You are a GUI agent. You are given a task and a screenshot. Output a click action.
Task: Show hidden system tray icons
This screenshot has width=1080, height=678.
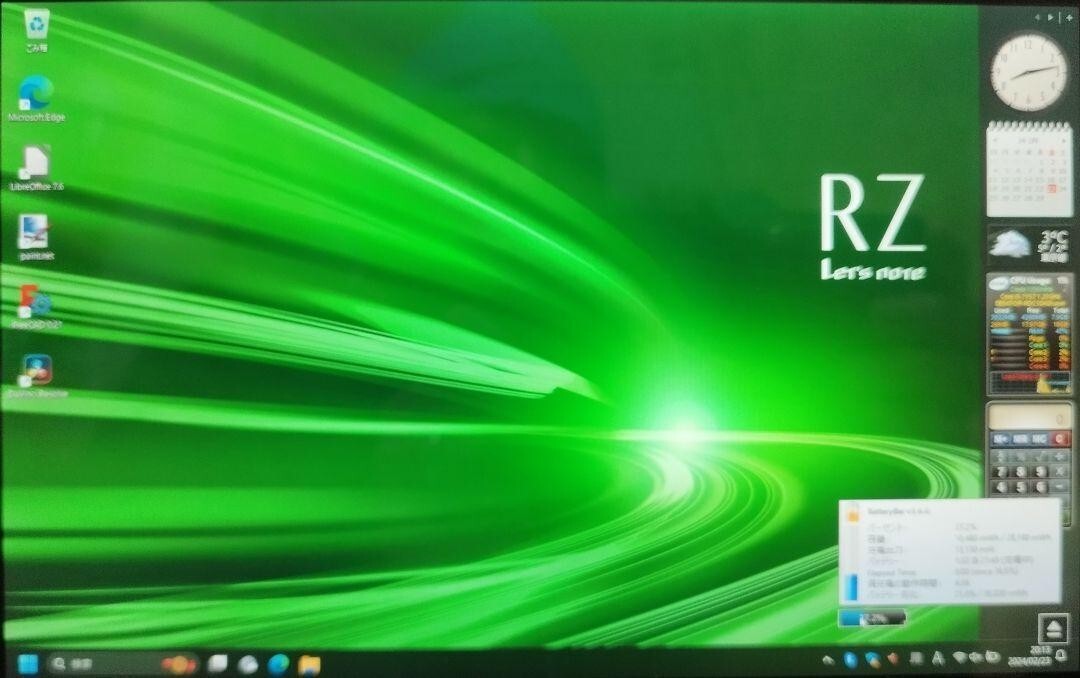tap(828, 660)
